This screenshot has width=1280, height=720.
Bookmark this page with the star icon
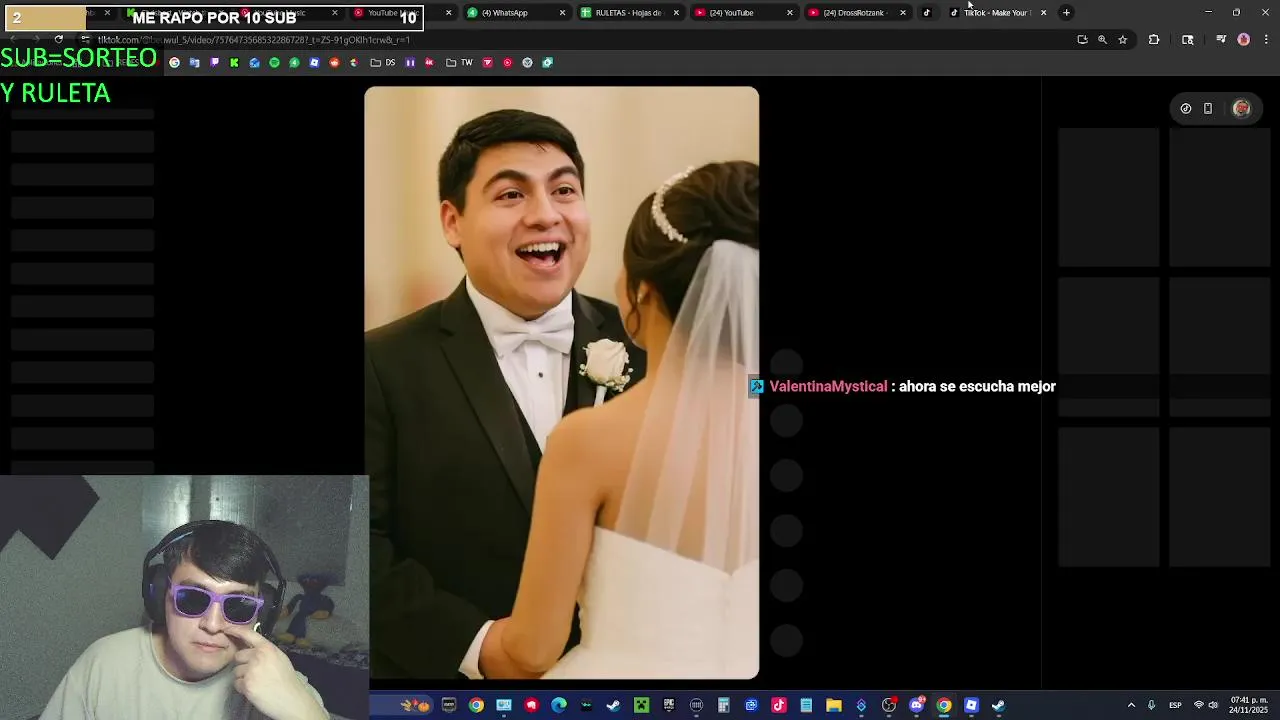[1123, 40]
